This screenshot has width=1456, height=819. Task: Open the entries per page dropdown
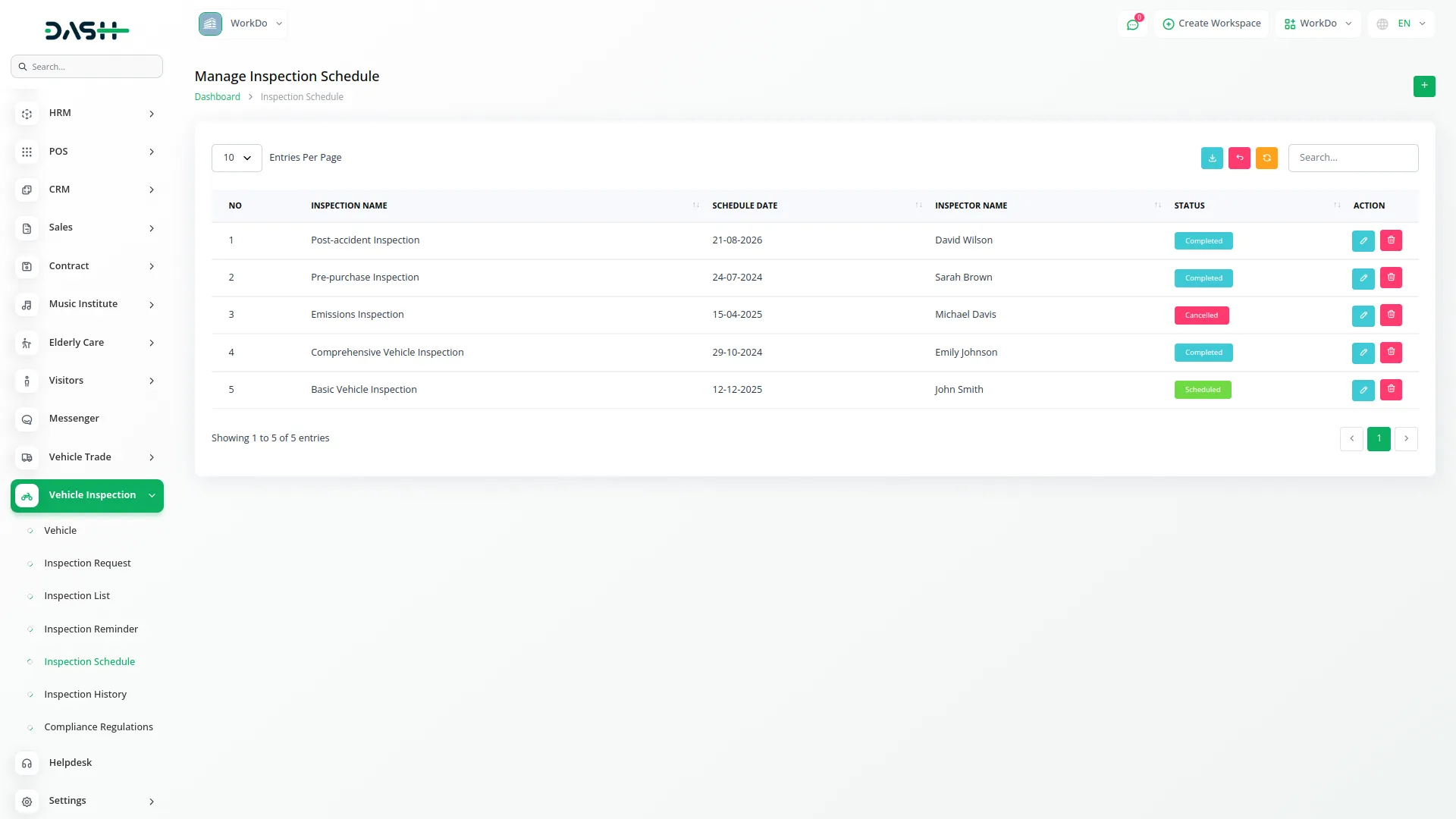tap(237, 158)
